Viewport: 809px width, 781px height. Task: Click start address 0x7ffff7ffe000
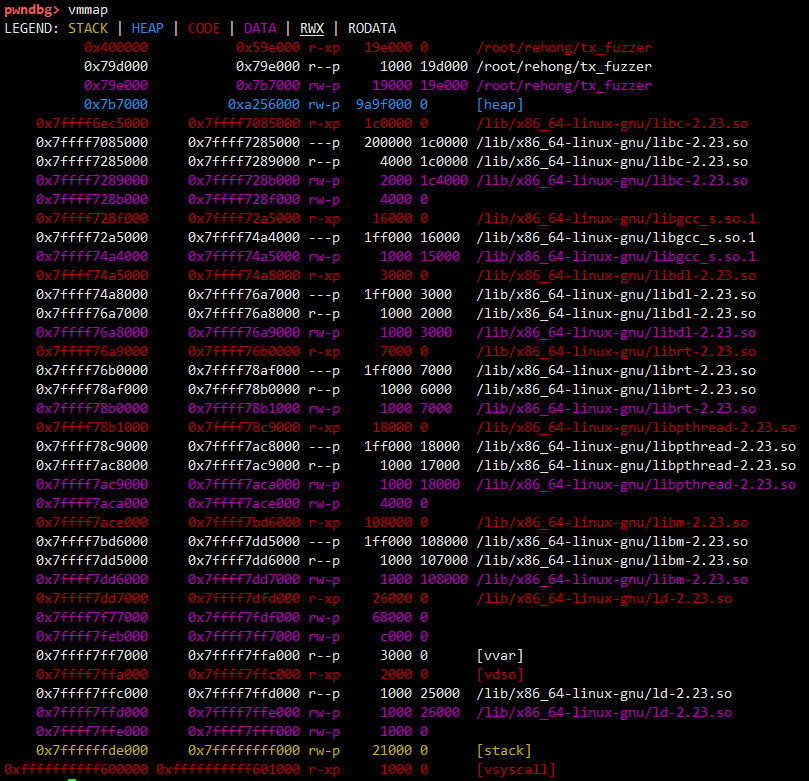pyautogui.click(x=92, y=731)
